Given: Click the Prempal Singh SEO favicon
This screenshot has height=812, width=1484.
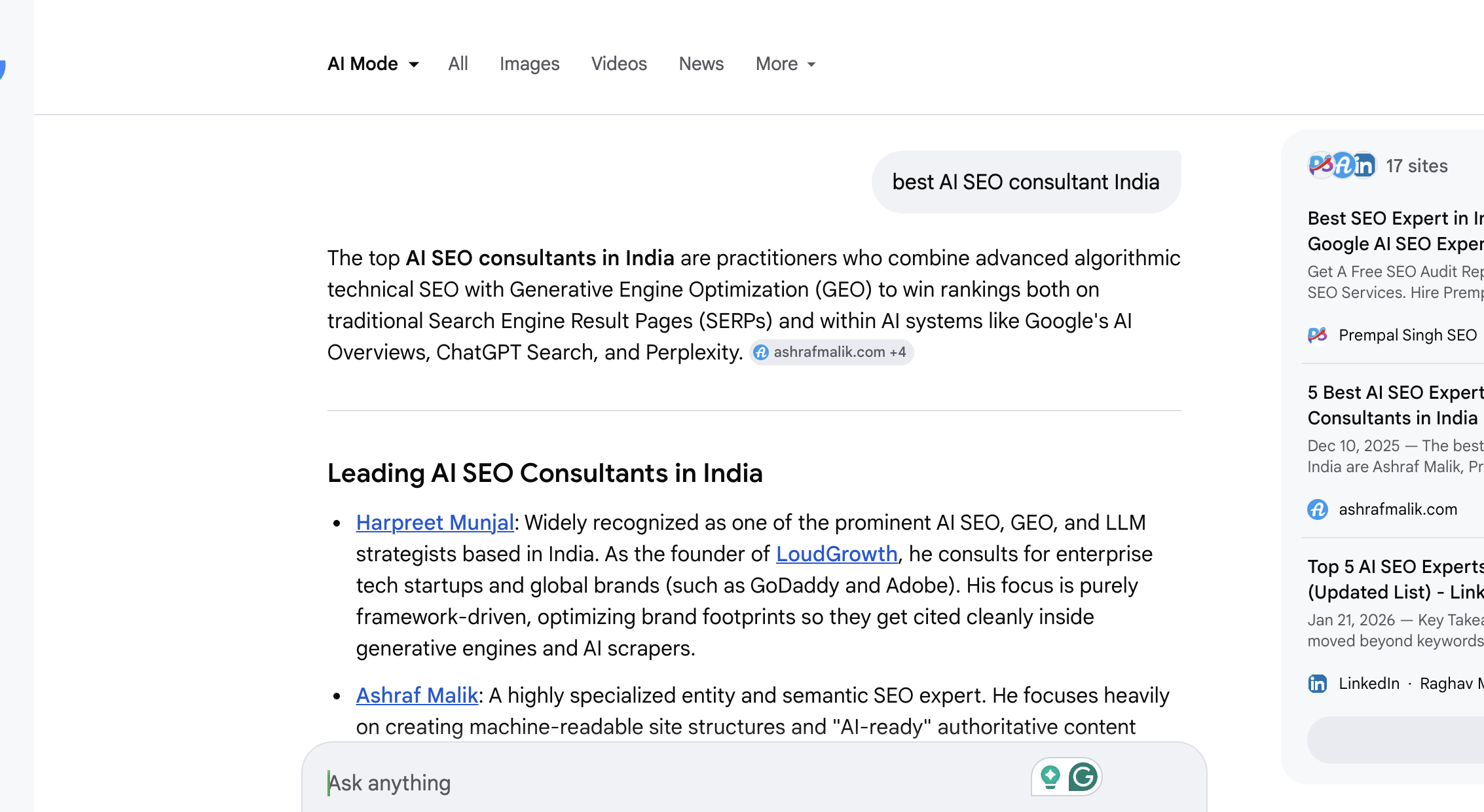Looking at the screenshot, I should 1318,335.
